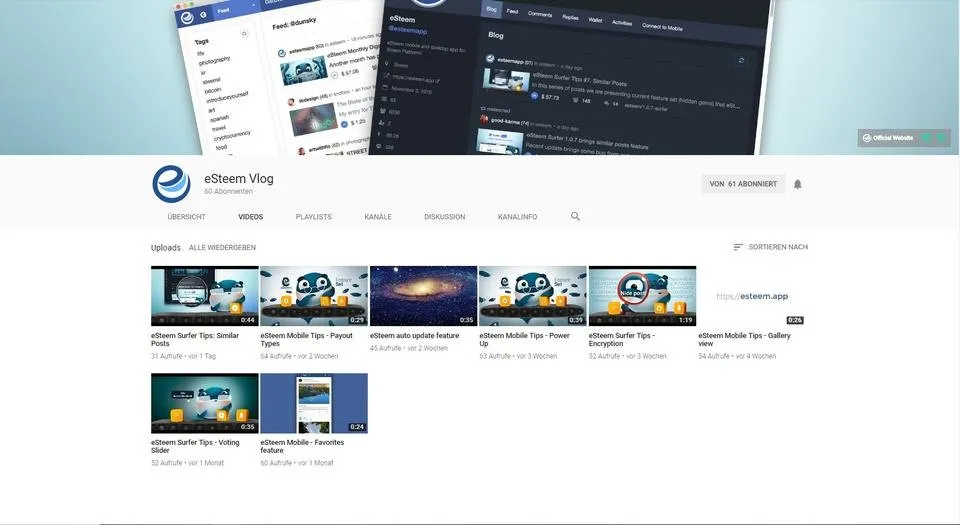The image size is (960, 525).
Task: Click title eSteem Mobile Tips - Payout Types
Action: 306,340
